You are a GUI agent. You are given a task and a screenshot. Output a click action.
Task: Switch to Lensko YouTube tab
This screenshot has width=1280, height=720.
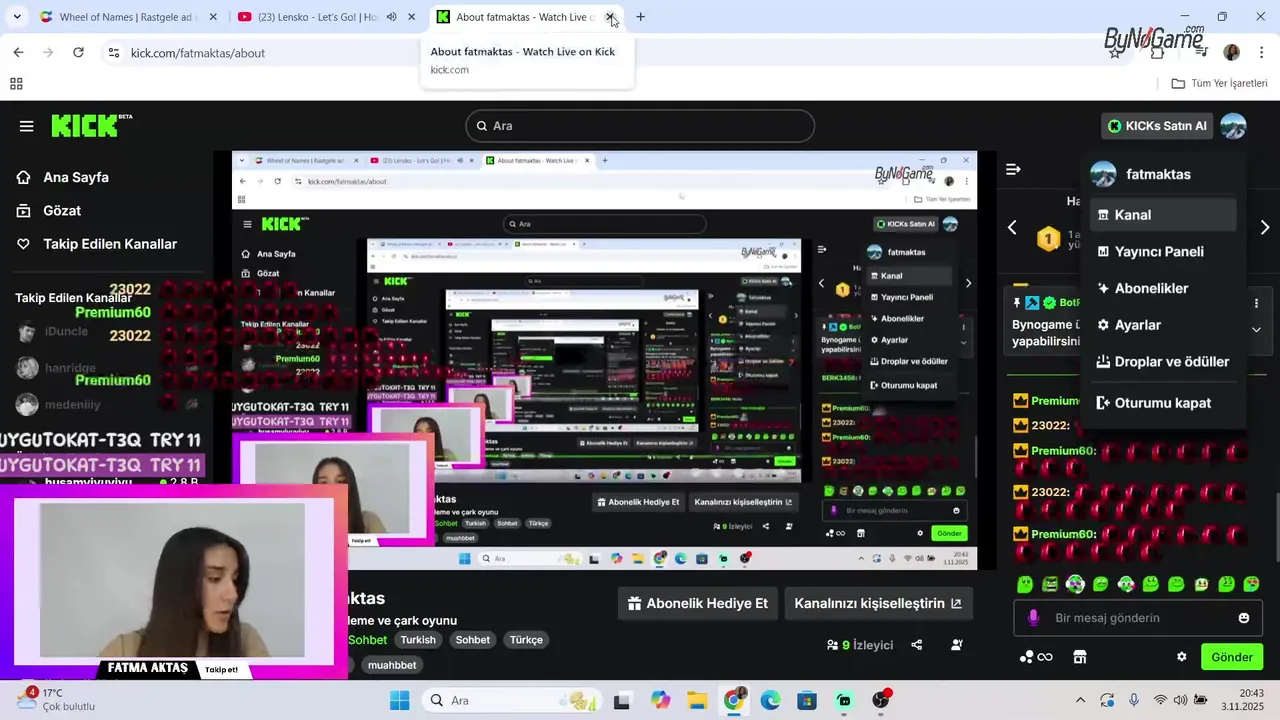pos(327,17)
